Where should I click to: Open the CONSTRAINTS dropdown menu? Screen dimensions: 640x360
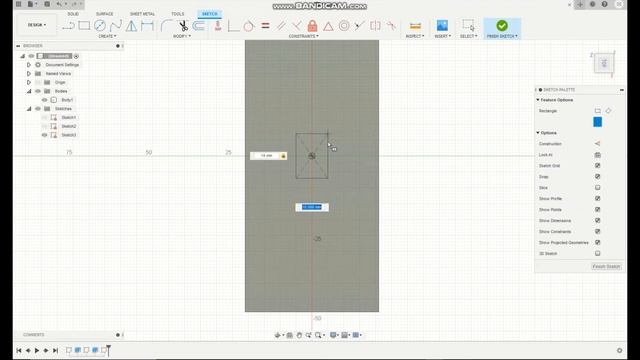[x=304, y=36]
